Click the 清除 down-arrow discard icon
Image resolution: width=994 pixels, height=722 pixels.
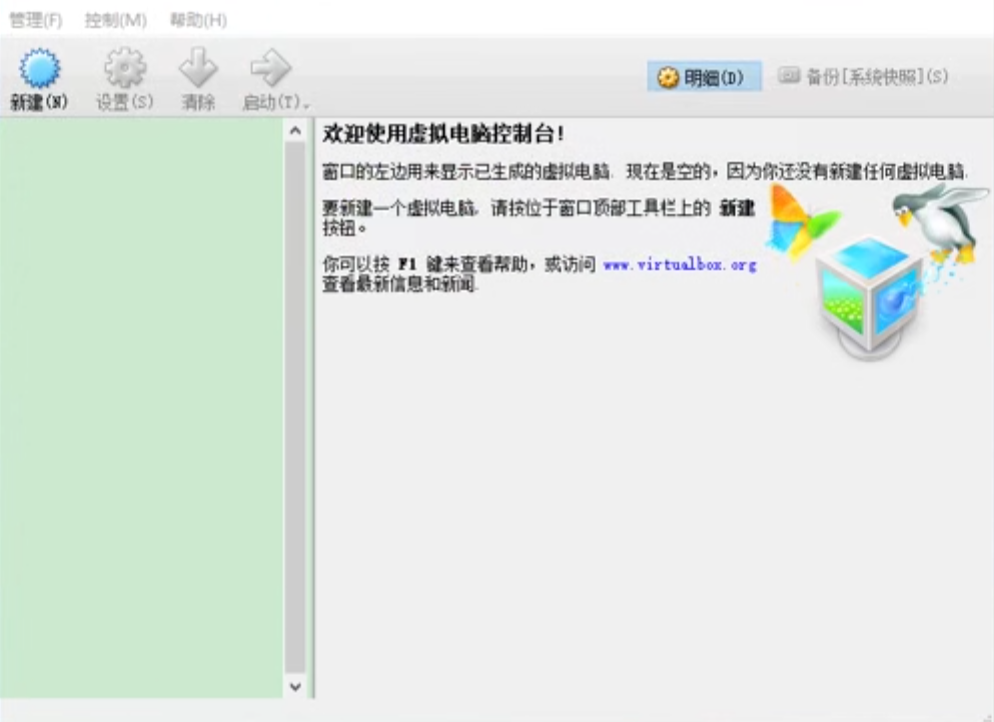click(x=198, y=67)
